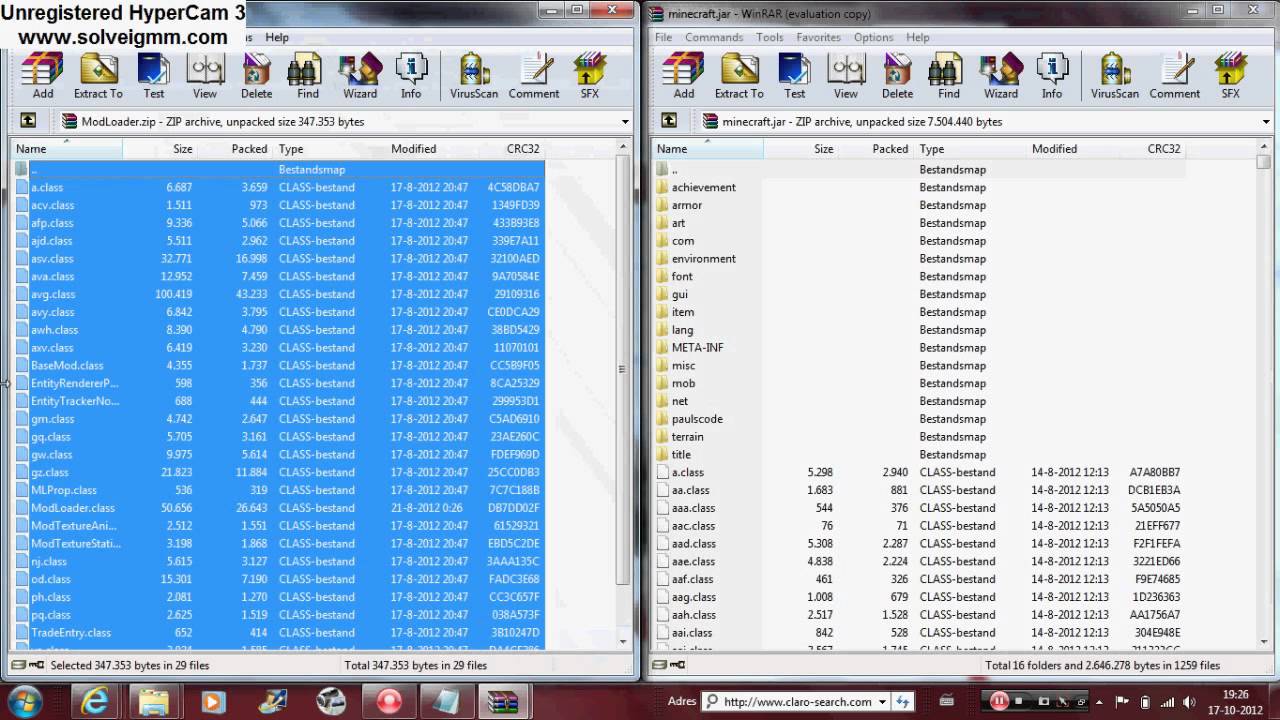1280x720 pixels.
Task: Click Extract To in ModLoader.zip window
Action: [x=98, y=76]
